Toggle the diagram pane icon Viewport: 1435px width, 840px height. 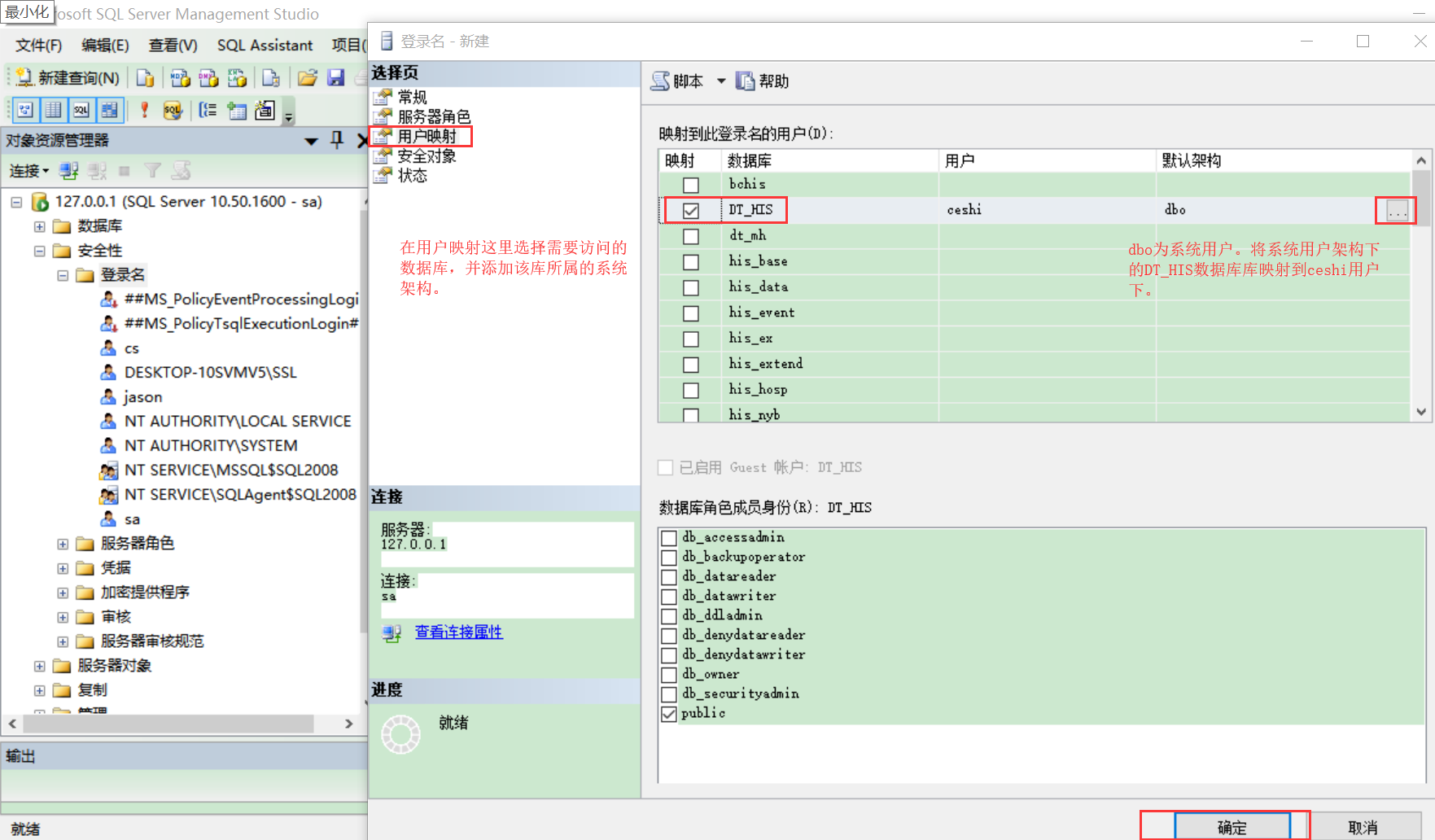click(x=25, y=110)
